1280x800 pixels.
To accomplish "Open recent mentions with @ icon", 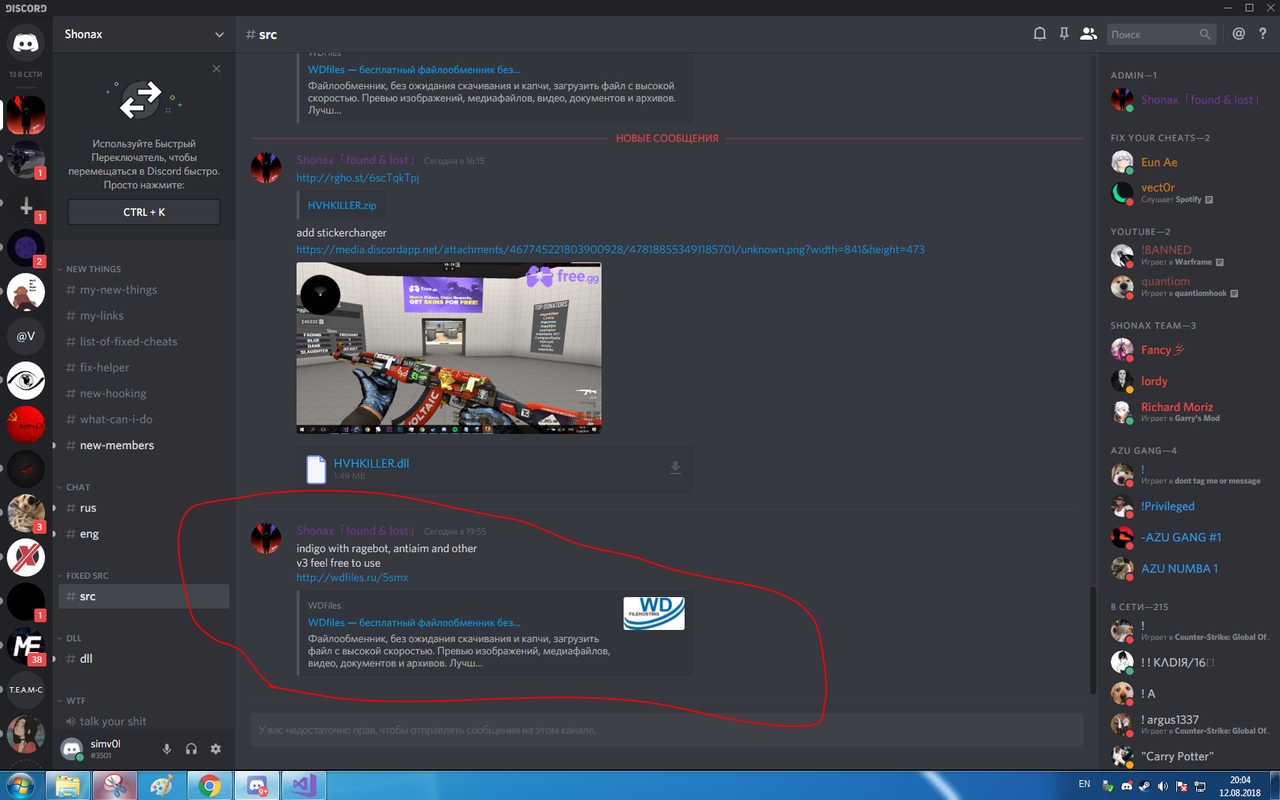I will pyautogui.click(x=1239, y=34).
